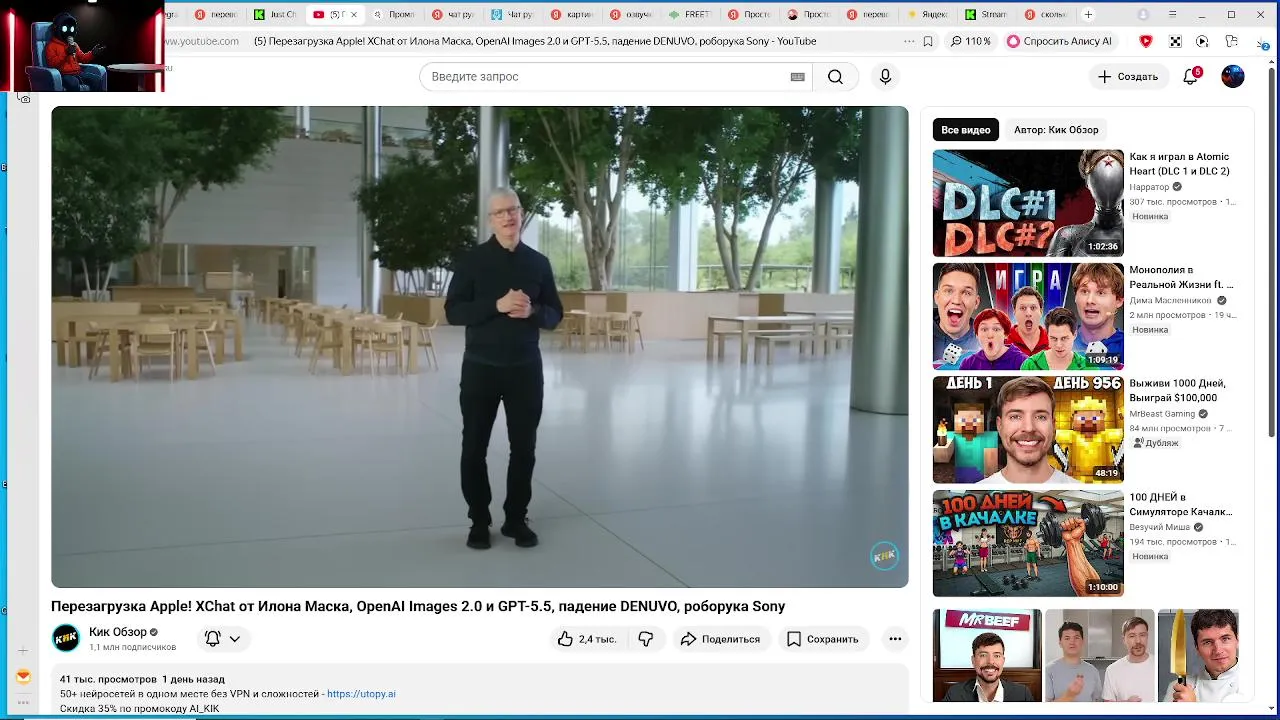This screenshot has width=1280, height=720.
Task: Click the Как я играл в Atomic Heart title
Action: coord(1179,164)
